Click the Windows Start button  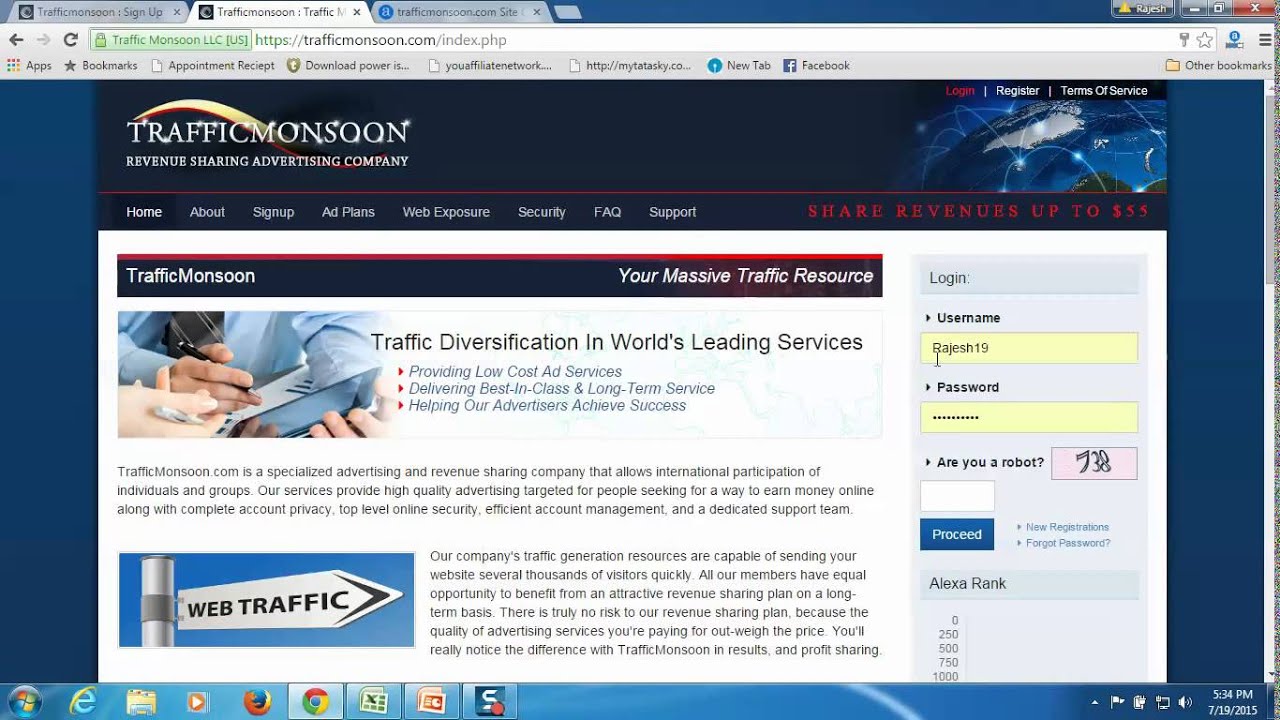(x=24, y=702)
